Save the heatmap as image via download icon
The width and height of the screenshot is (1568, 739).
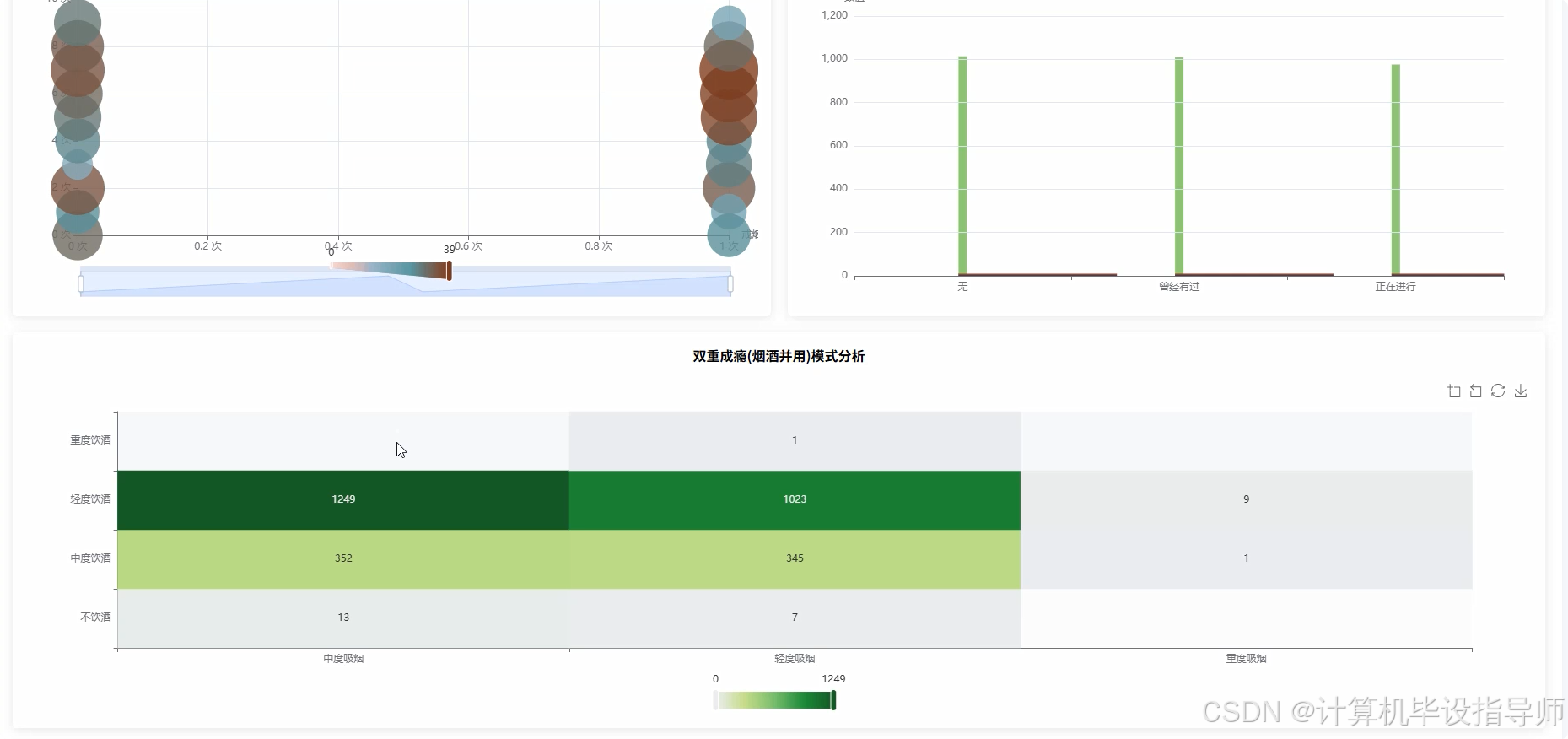point(1521,391)
